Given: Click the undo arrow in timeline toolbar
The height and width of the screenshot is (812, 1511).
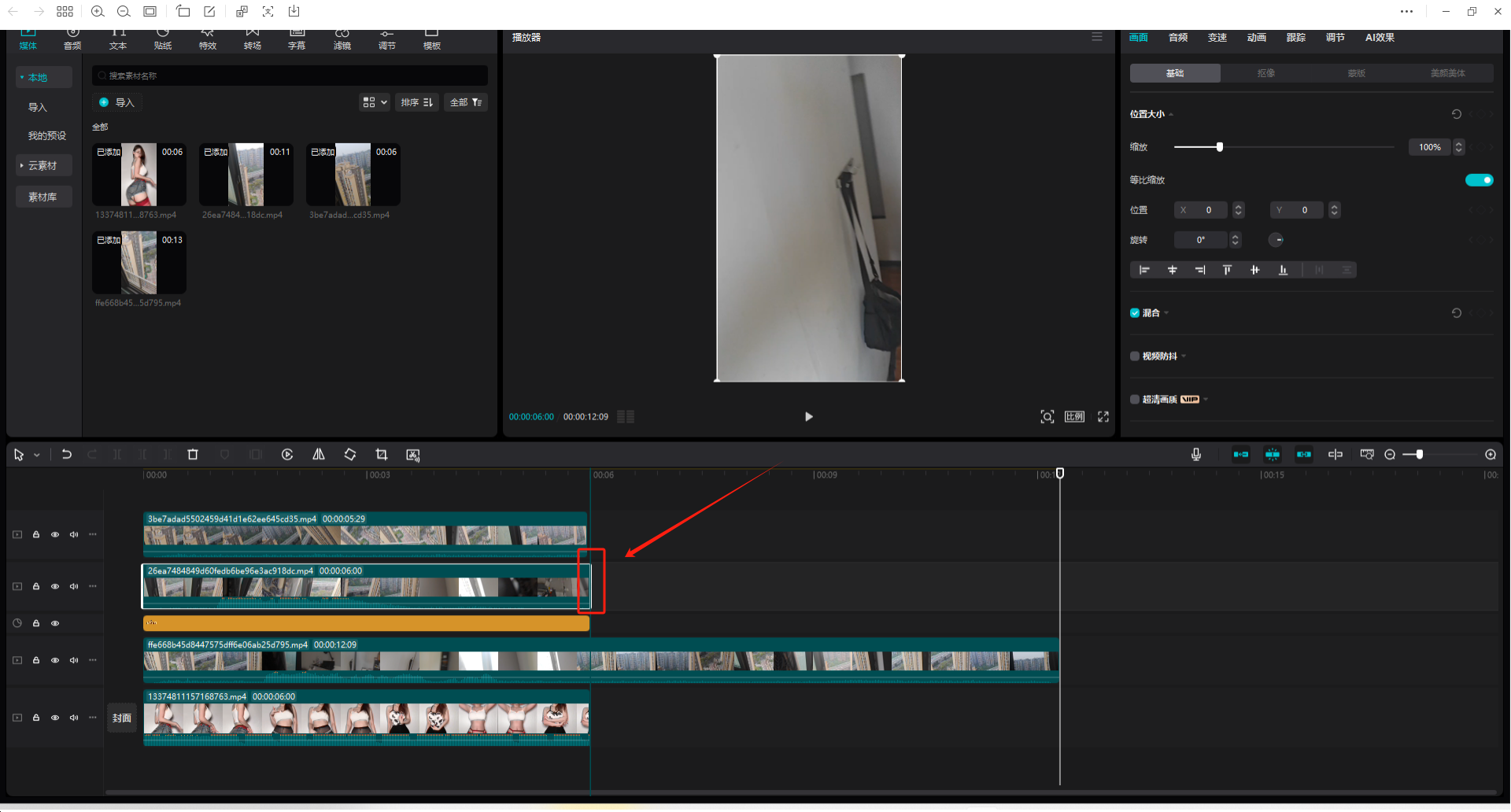Looking at the screenshot, I should coord(67,455).
